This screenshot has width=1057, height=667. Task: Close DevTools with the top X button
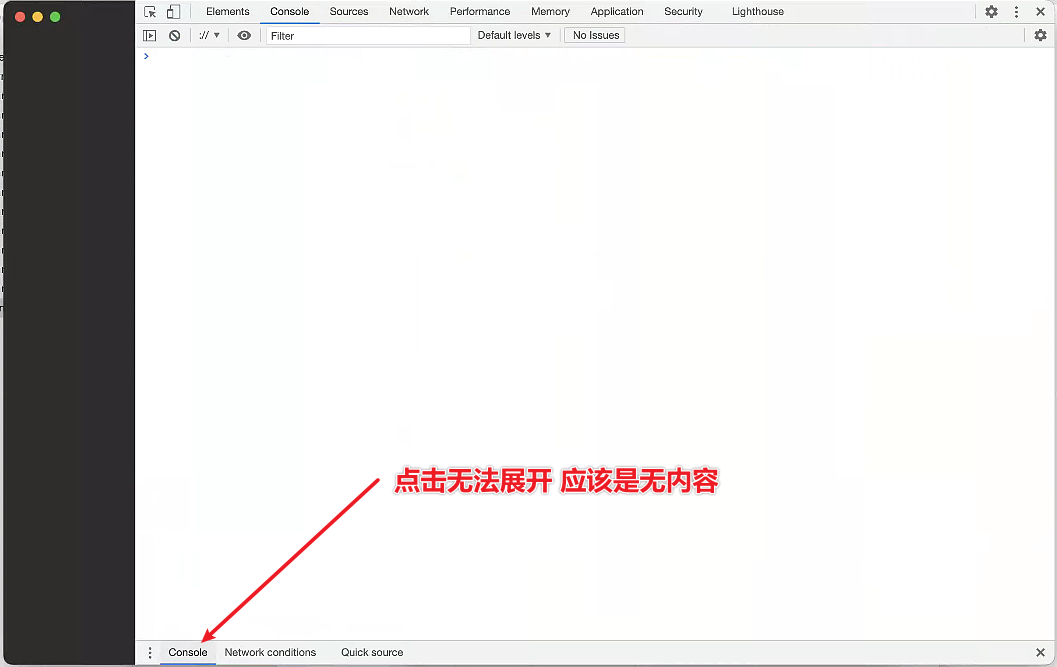point(1040,11)
